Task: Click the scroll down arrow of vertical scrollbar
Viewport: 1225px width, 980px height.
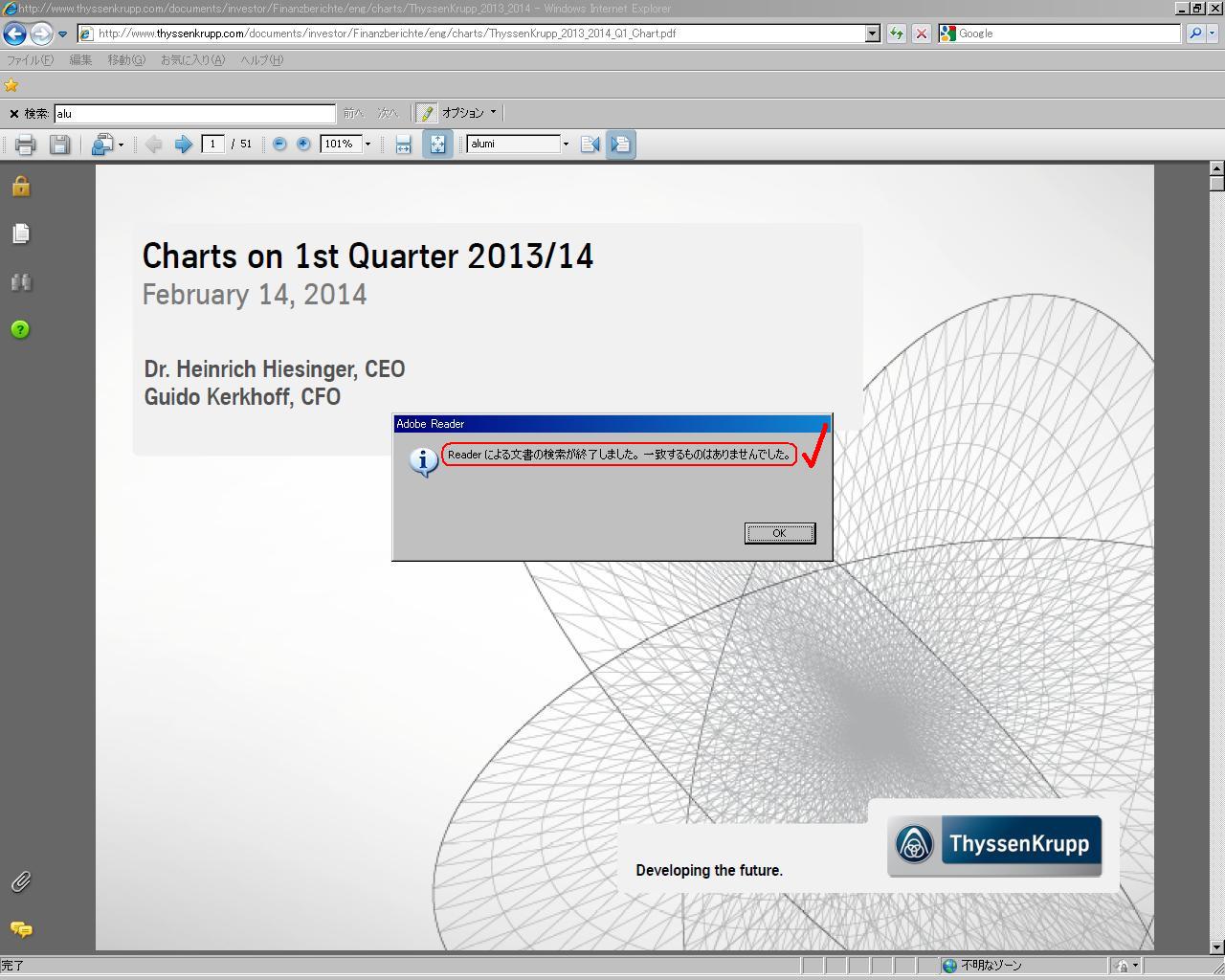Action: coord(1216,947)
